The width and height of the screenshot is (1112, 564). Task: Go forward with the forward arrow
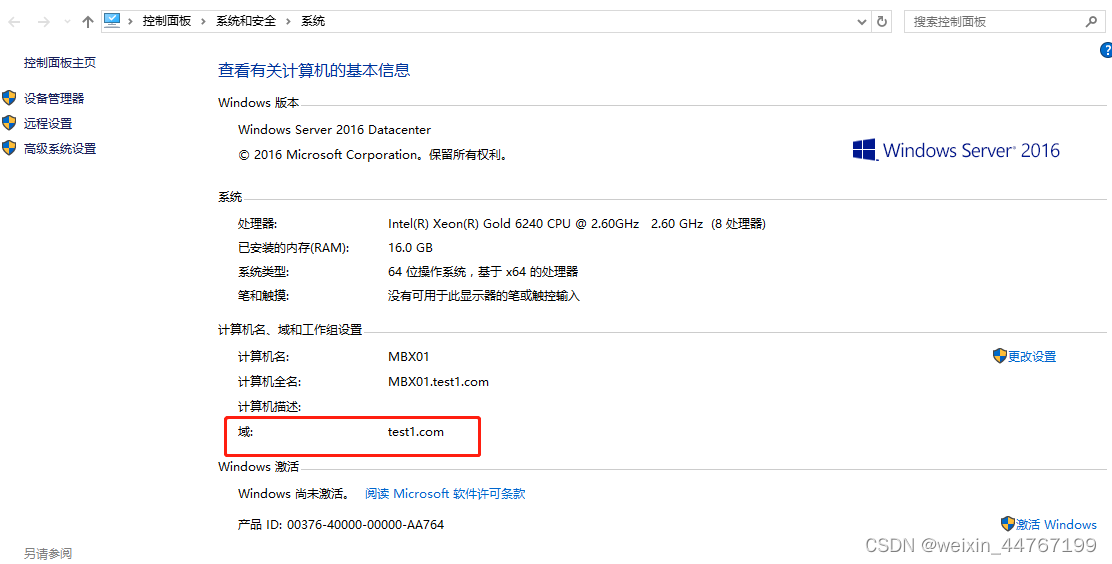(x=43, y=22)
